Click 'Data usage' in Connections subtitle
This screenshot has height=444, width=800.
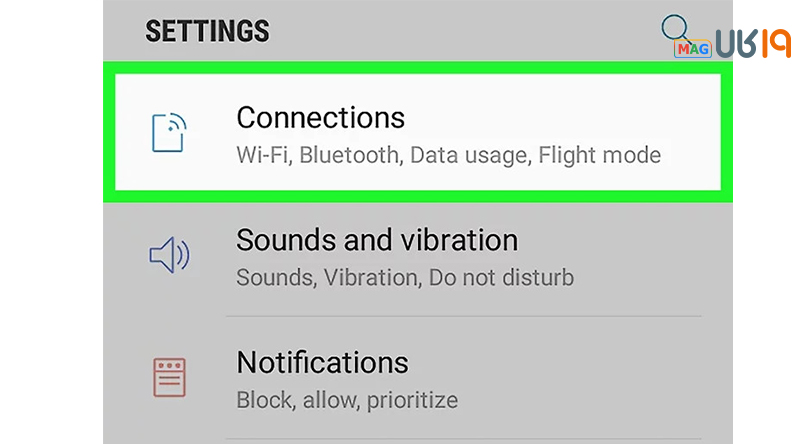point(470,156)
